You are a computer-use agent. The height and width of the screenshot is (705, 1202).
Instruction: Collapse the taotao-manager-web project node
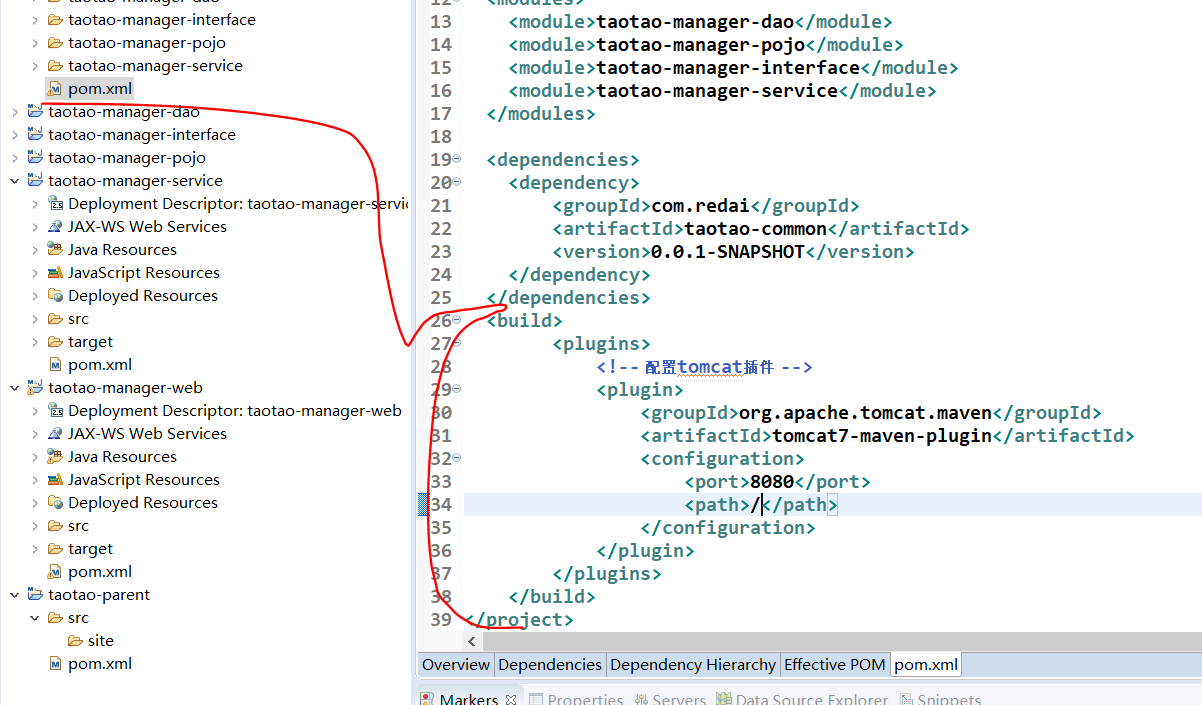pyautogui.click(x=14, y=388)
